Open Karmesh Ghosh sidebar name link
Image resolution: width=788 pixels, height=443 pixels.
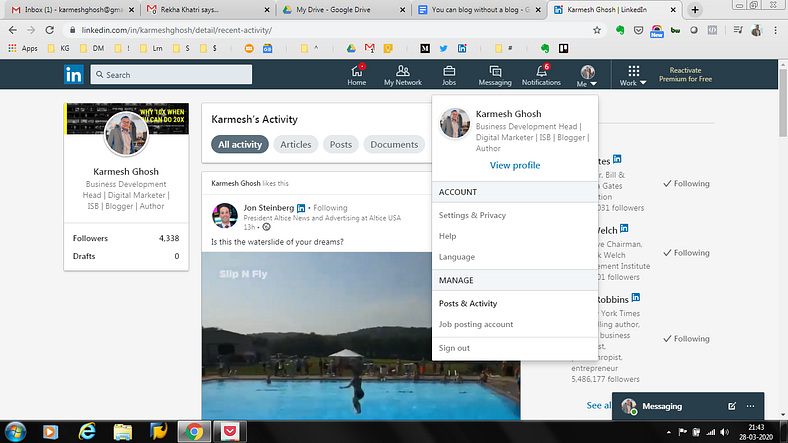[x=126, y=171]
